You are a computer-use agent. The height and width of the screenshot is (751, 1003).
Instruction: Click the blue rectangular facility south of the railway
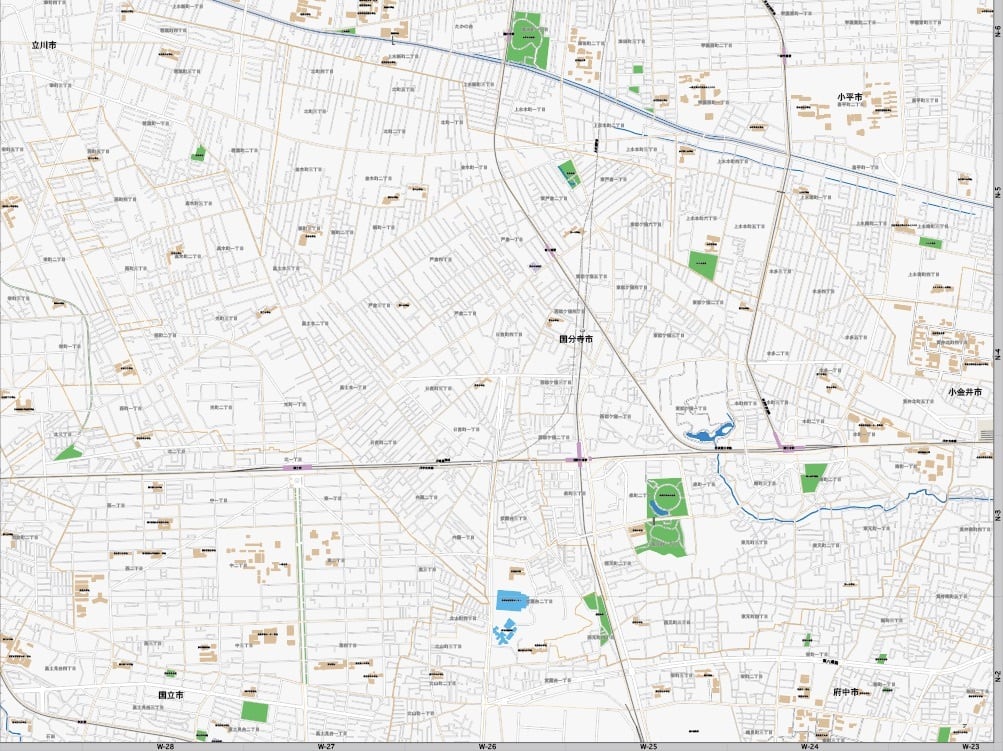tap(512, 601)
